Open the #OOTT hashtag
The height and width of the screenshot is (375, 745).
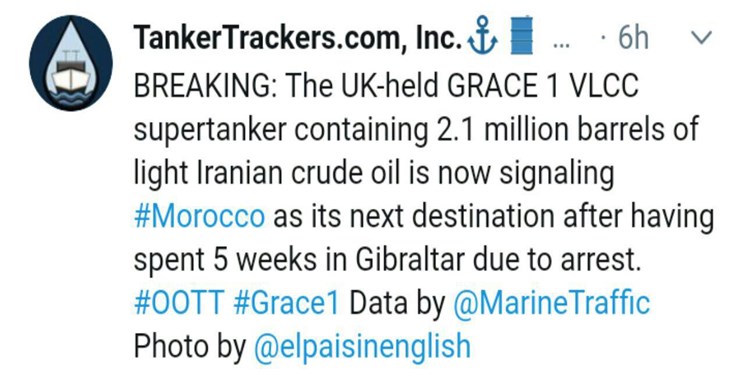pyautogui.click(x=179, y=303)
